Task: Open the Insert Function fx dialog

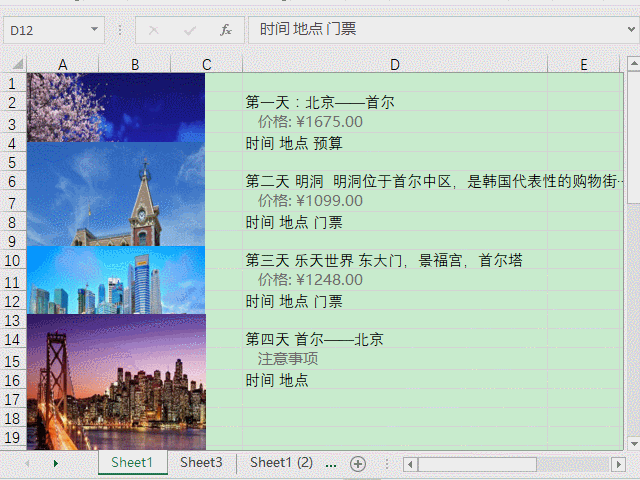Action: click(226, 30)
